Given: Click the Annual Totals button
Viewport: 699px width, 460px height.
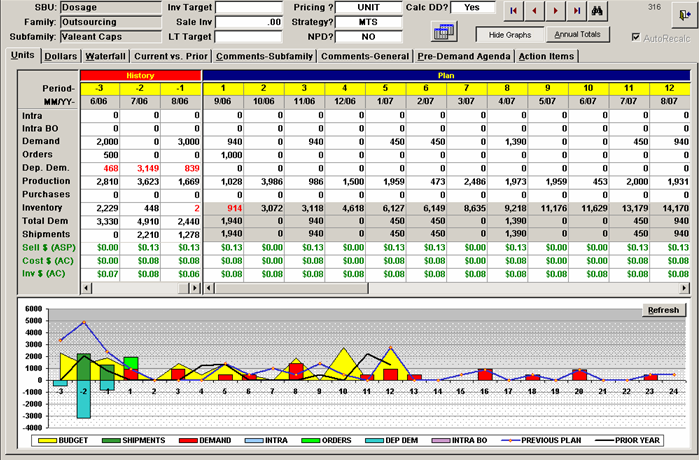Looking at the screenshot, I should click(577, 34).
